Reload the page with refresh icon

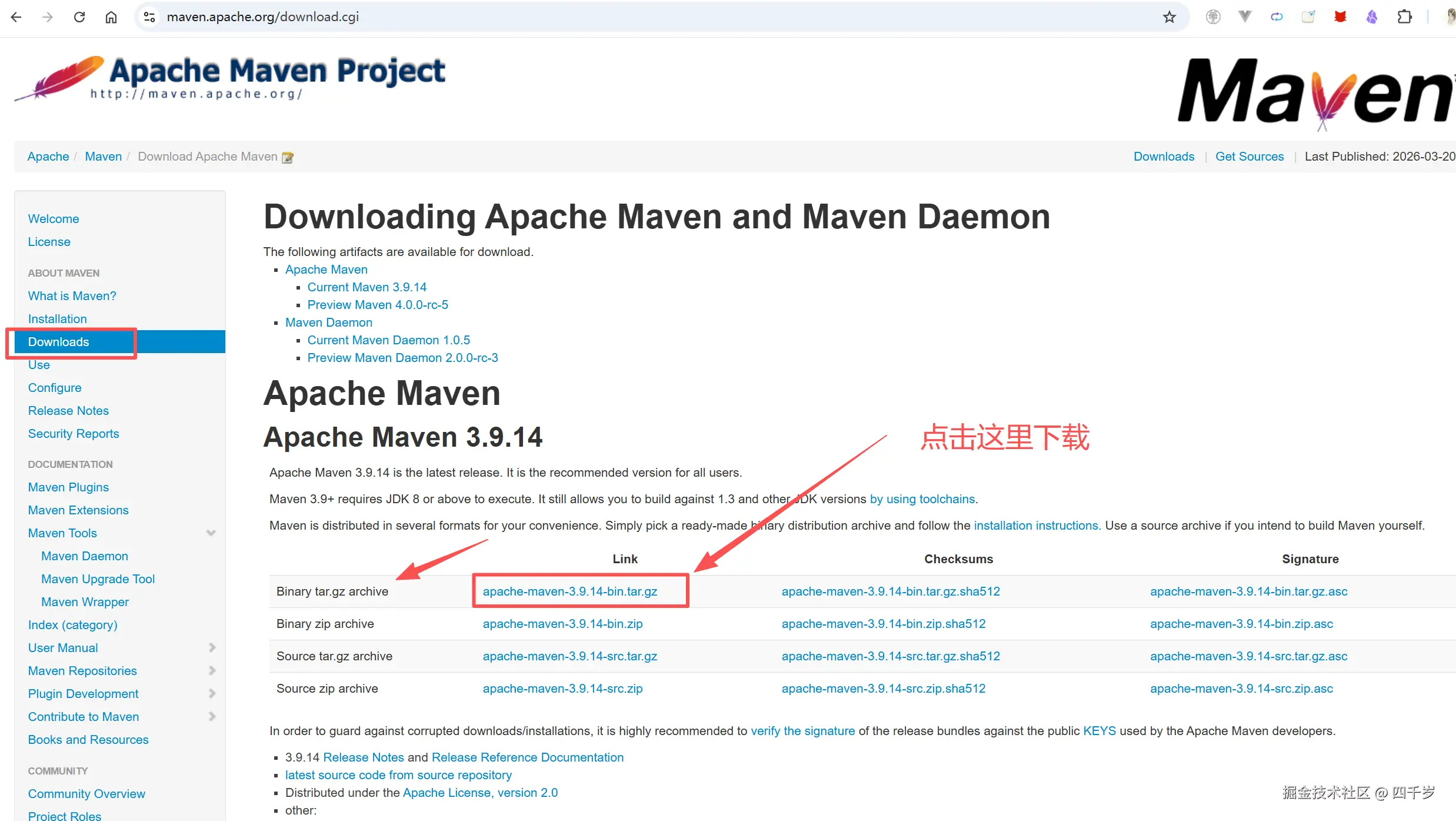click(79, 17)
